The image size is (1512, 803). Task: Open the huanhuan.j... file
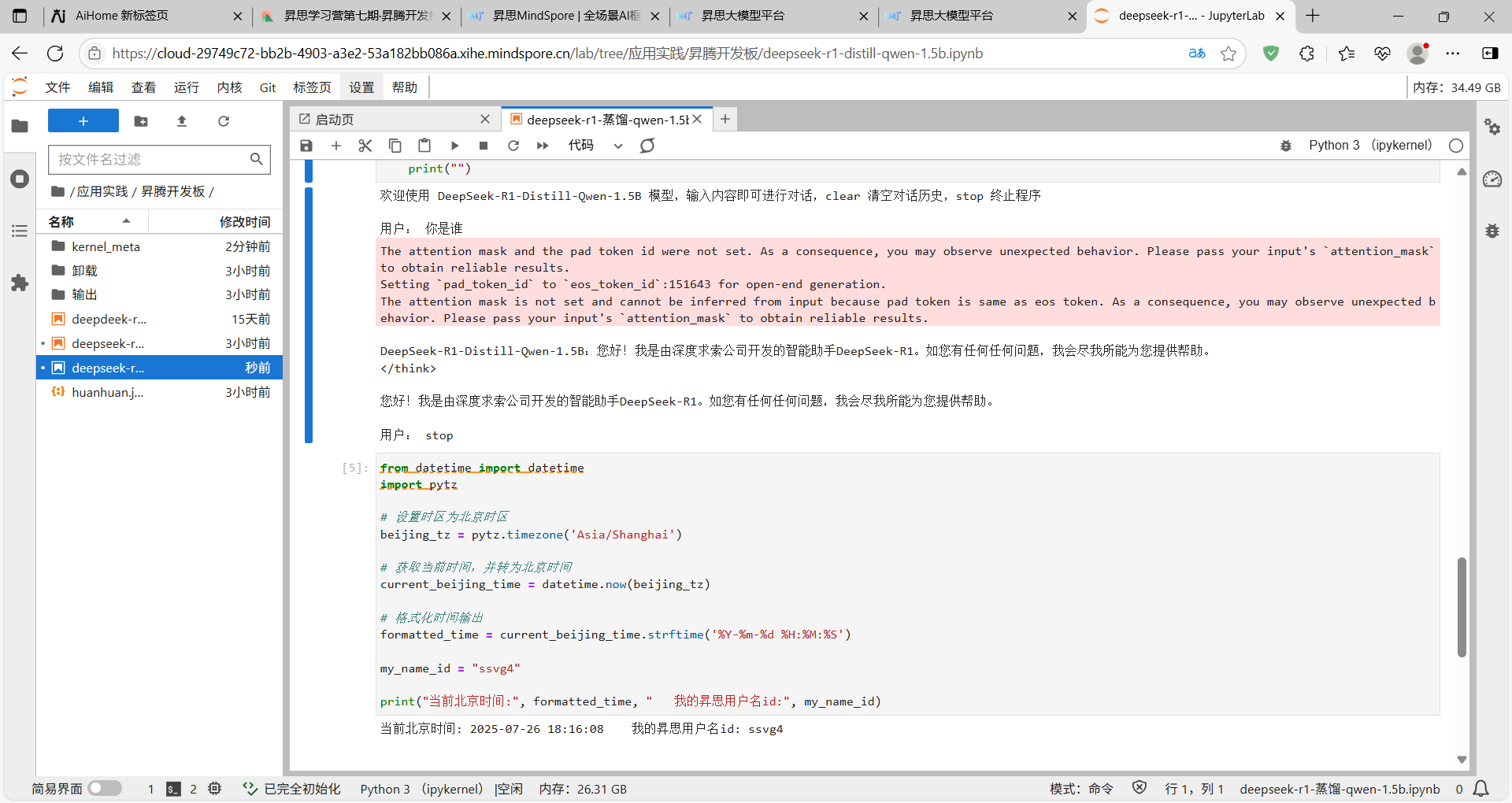(x=107, y=392)
